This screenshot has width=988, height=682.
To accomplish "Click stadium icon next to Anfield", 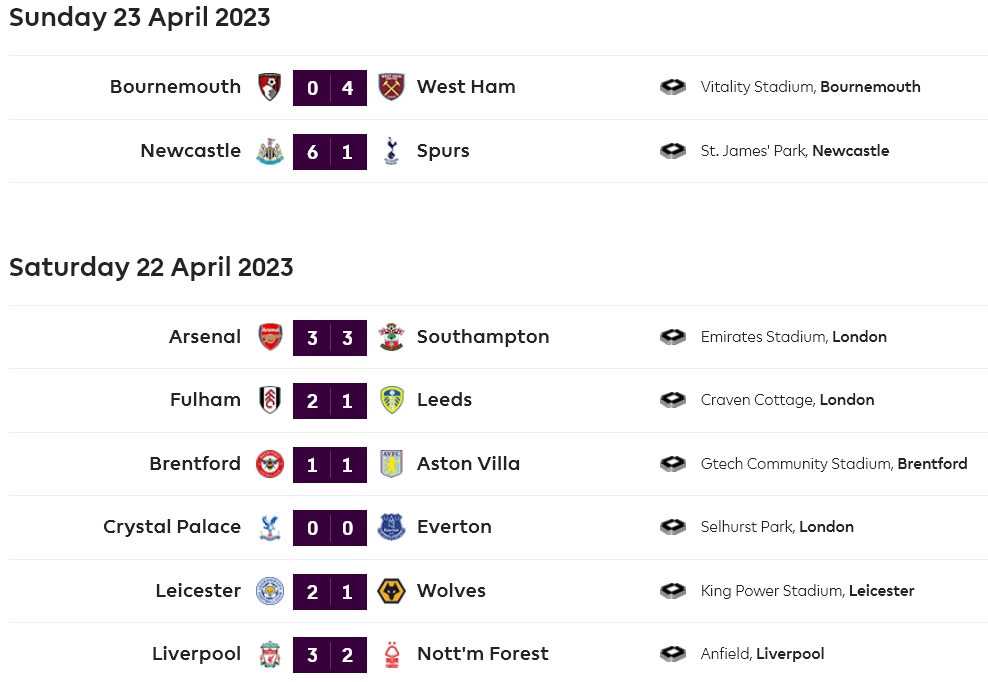I will pos(673,654).
